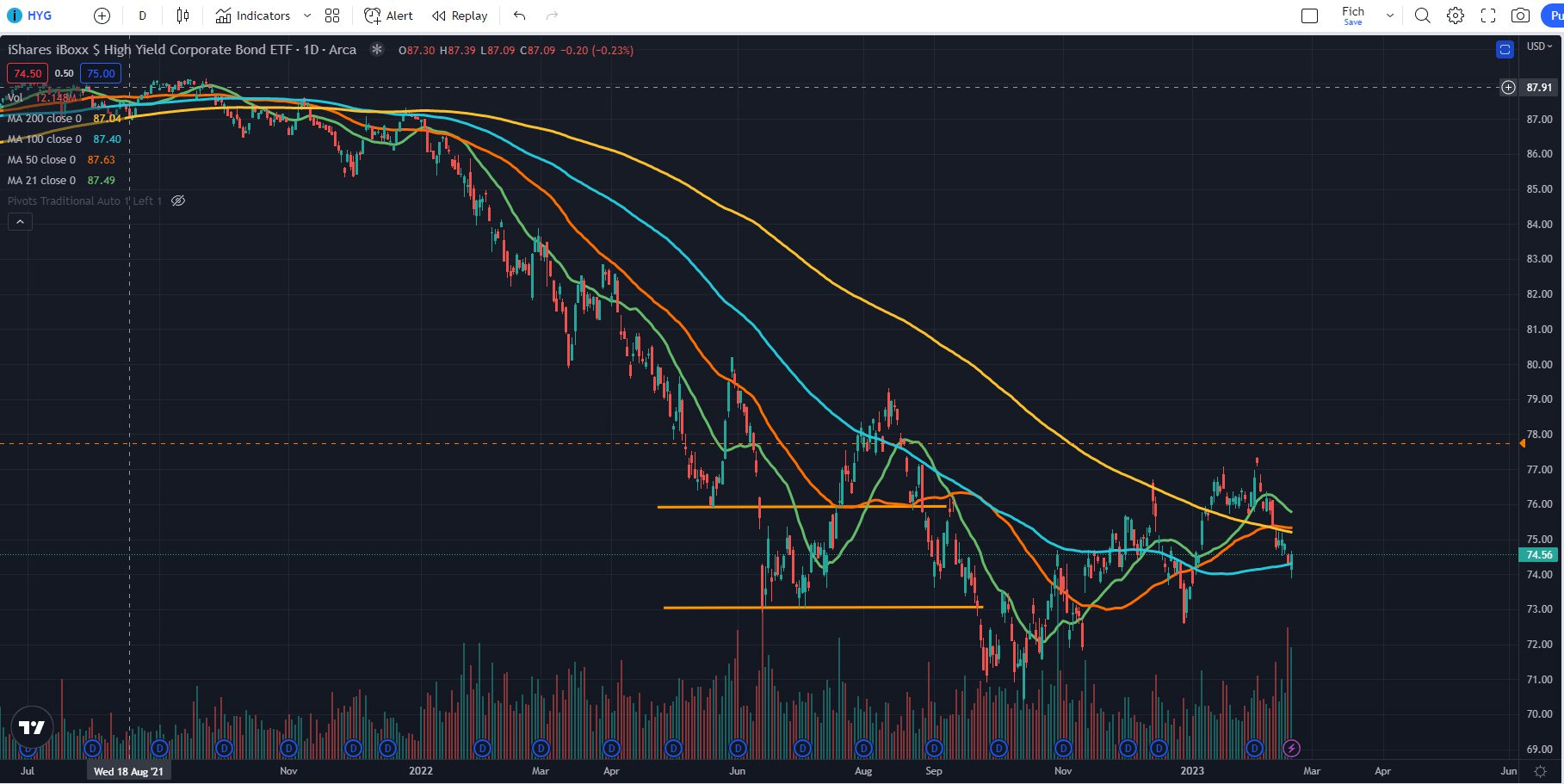
Task: Click the 74.50 sell price button
Action: tap(28, 73)
